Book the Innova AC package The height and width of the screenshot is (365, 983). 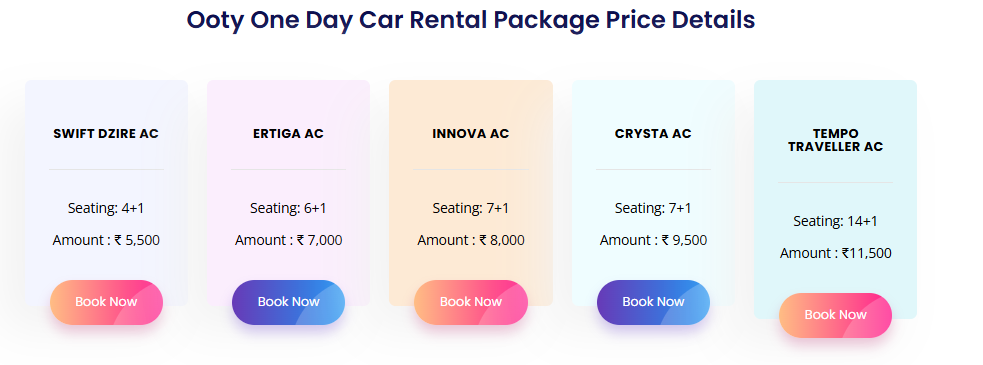[x=471, y=302]
